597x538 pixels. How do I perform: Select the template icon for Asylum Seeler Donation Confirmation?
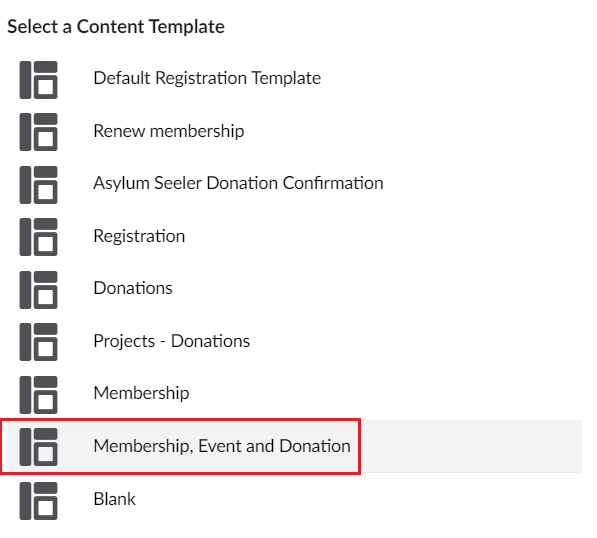point(38,185)
